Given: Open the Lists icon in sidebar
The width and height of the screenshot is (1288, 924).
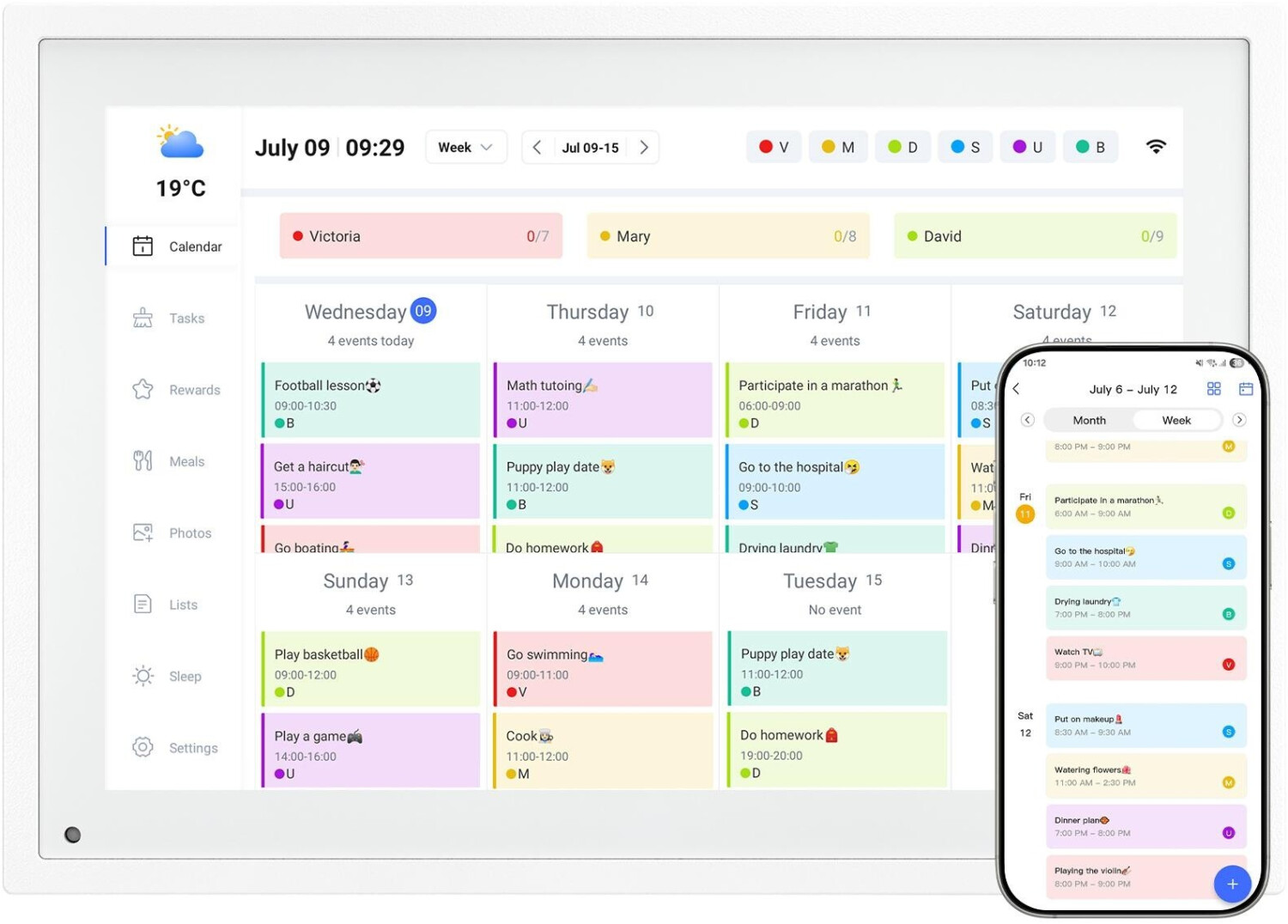Looking at the screenshot, I should pos(143,605).
